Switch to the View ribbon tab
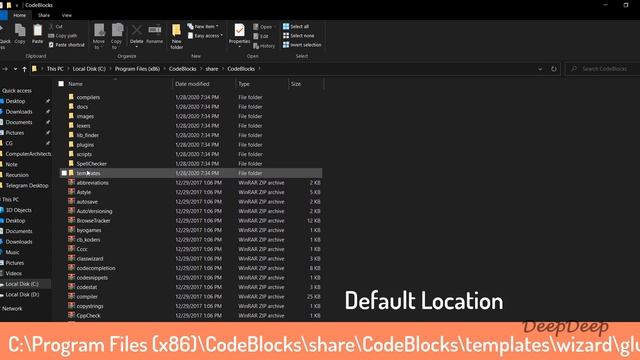 [x=67, y=15]
